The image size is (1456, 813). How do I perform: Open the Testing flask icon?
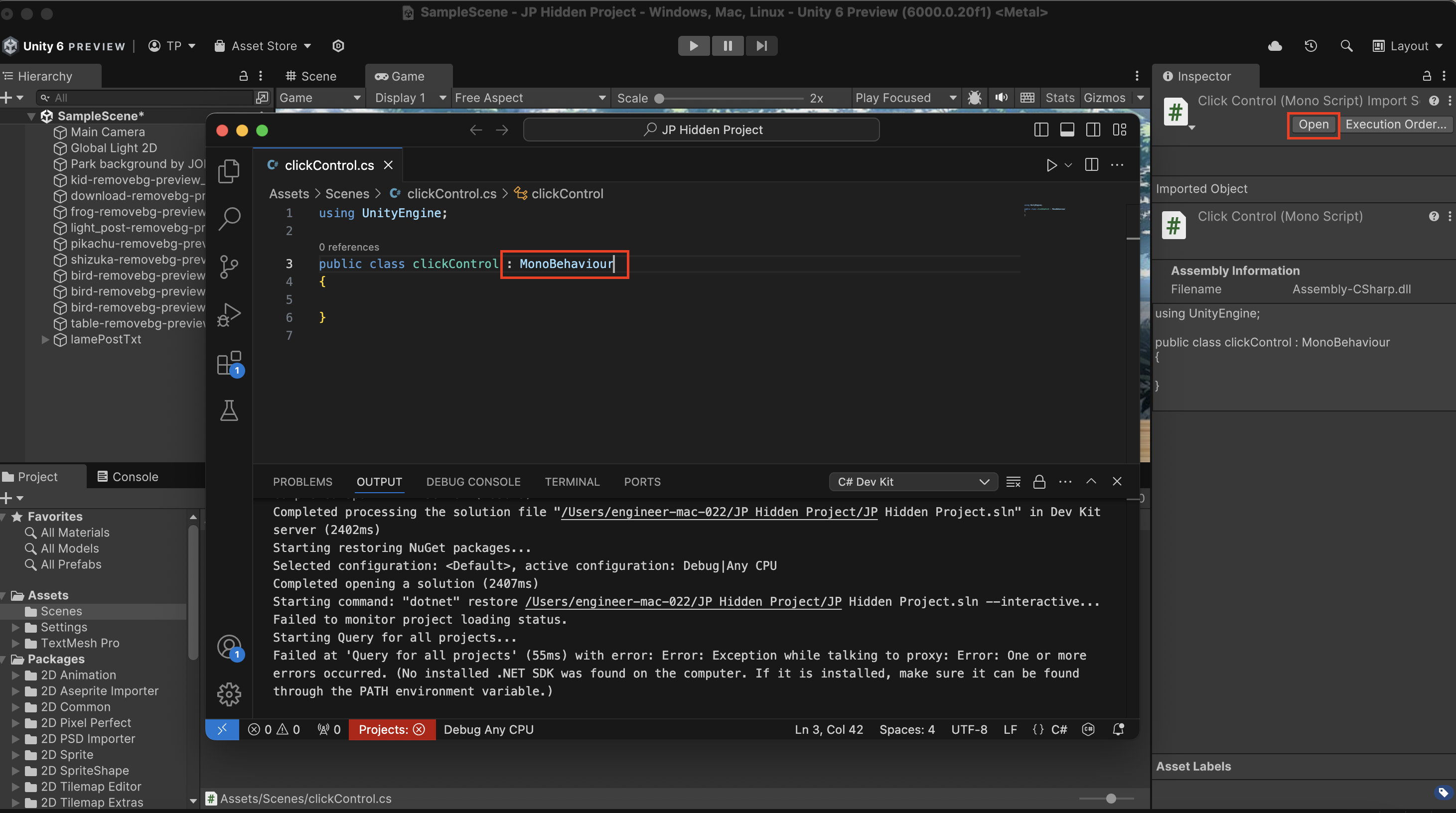(x=229, y=411)
